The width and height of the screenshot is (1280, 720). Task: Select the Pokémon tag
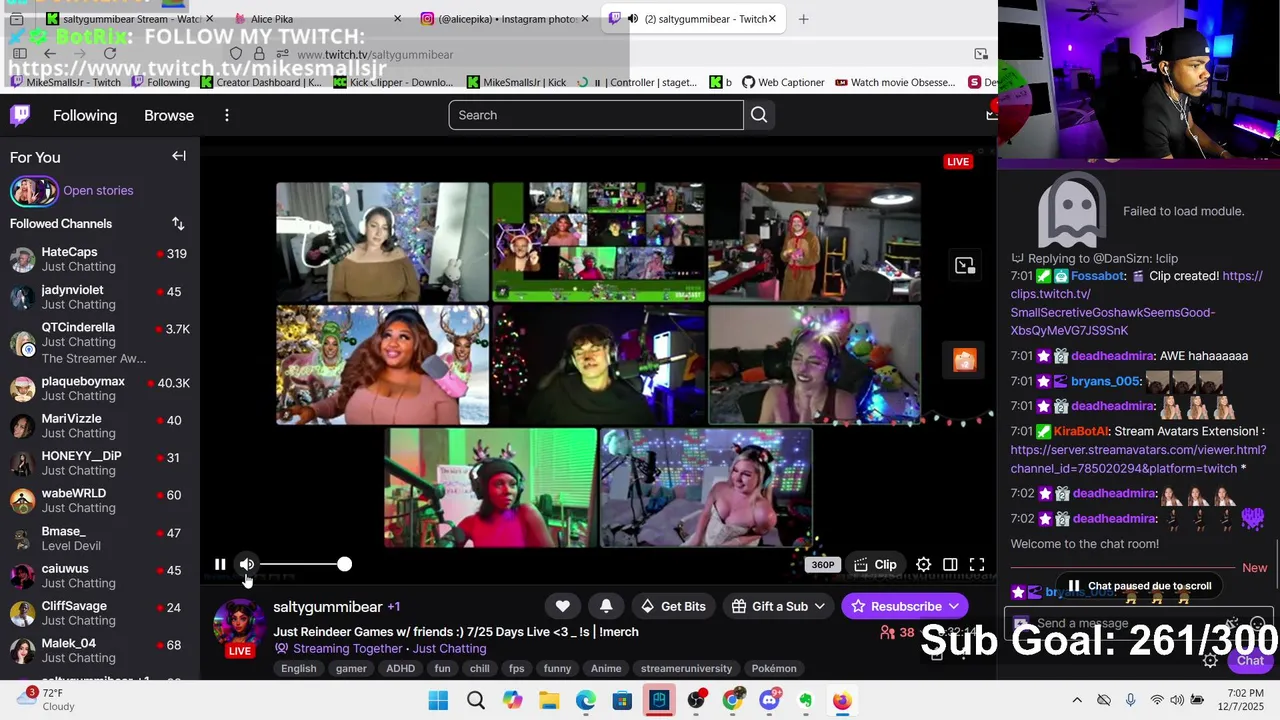(774, 669)
